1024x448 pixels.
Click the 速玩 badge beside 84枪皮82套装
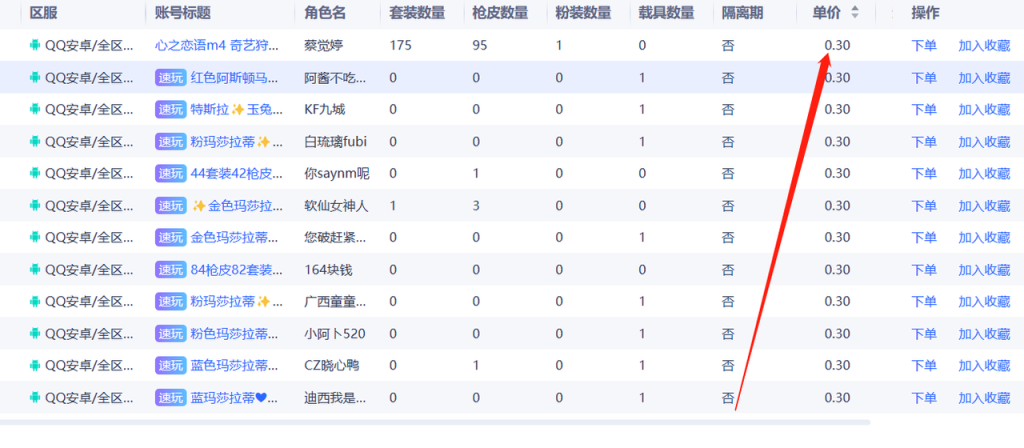pyautogui.click(x=170, y=270)
